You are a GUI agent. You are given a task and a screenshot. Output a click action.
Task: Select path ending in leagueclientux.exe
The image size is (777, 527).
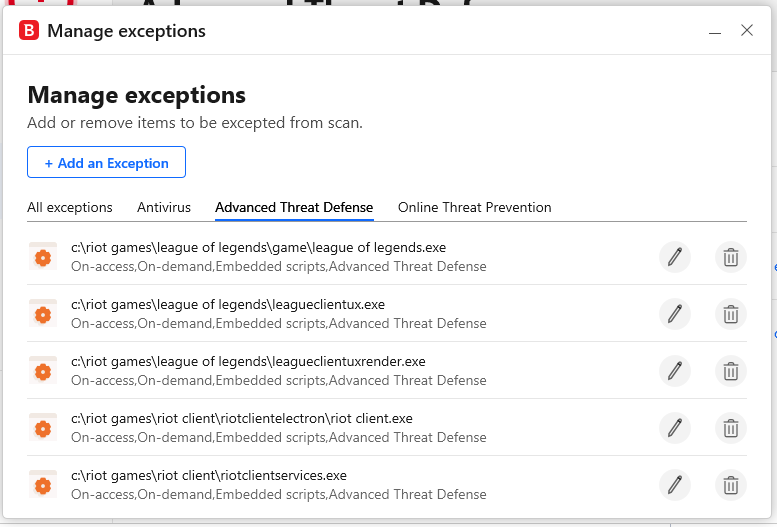(228, 304)
